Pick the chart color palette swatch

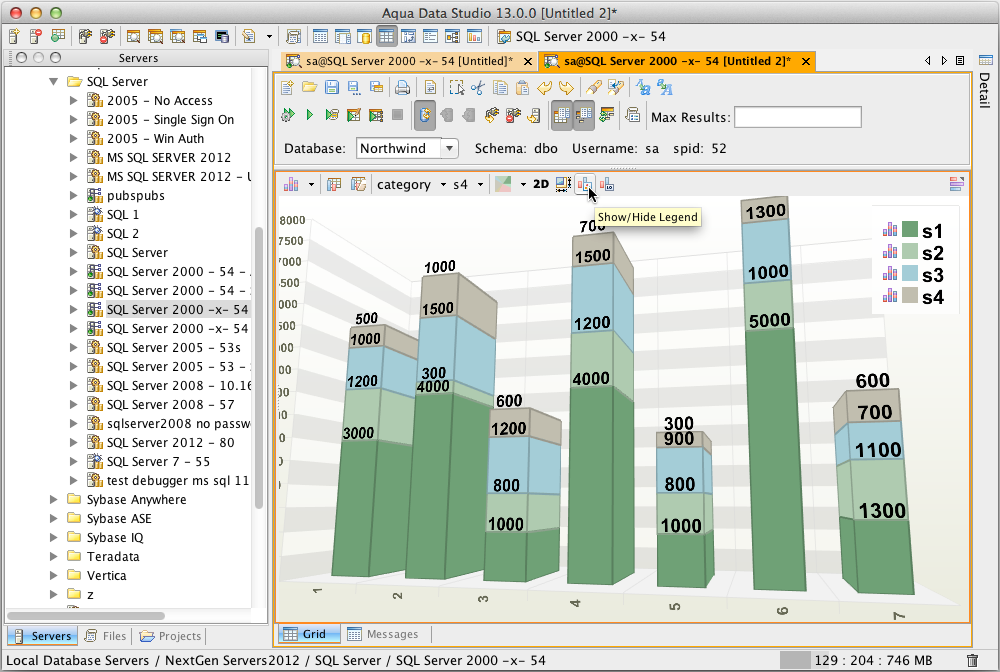point(503,185)
